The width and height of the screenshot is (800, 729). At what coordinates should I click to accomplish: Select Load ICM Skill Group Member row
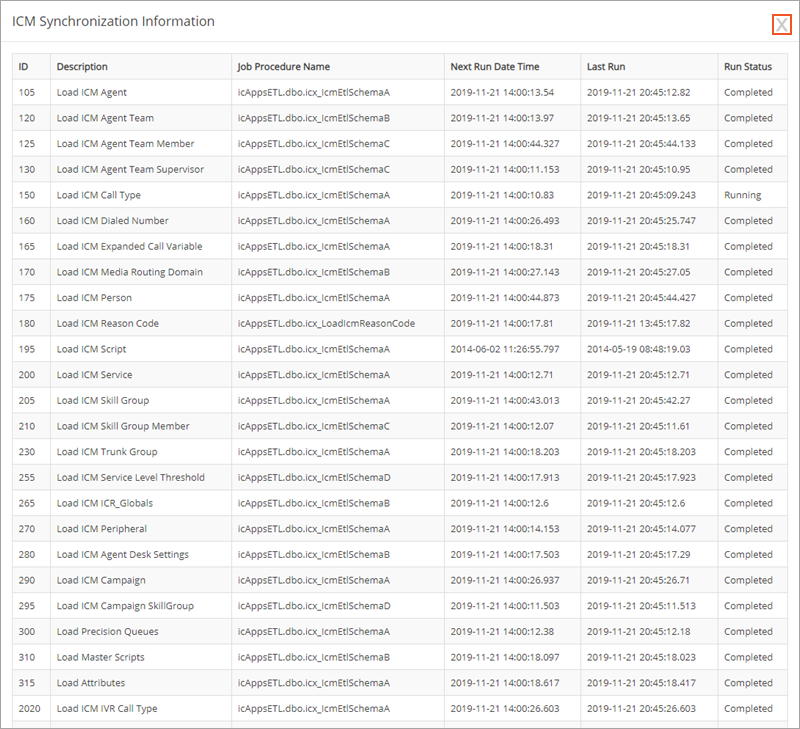click(400, 426)
